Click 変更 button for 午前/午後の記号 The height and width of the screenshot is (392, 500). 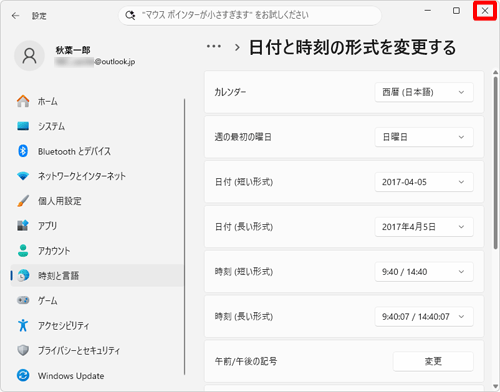(433, 361)
